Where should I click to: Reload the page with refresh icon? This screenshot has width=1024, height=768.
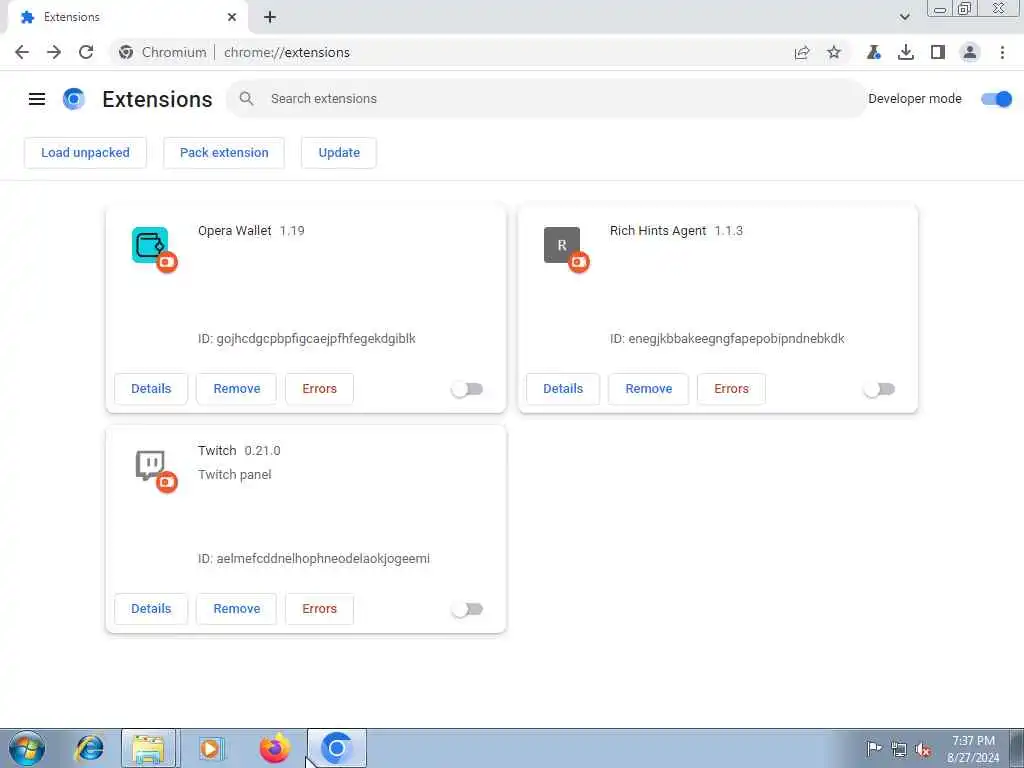[x=86, y=52]
